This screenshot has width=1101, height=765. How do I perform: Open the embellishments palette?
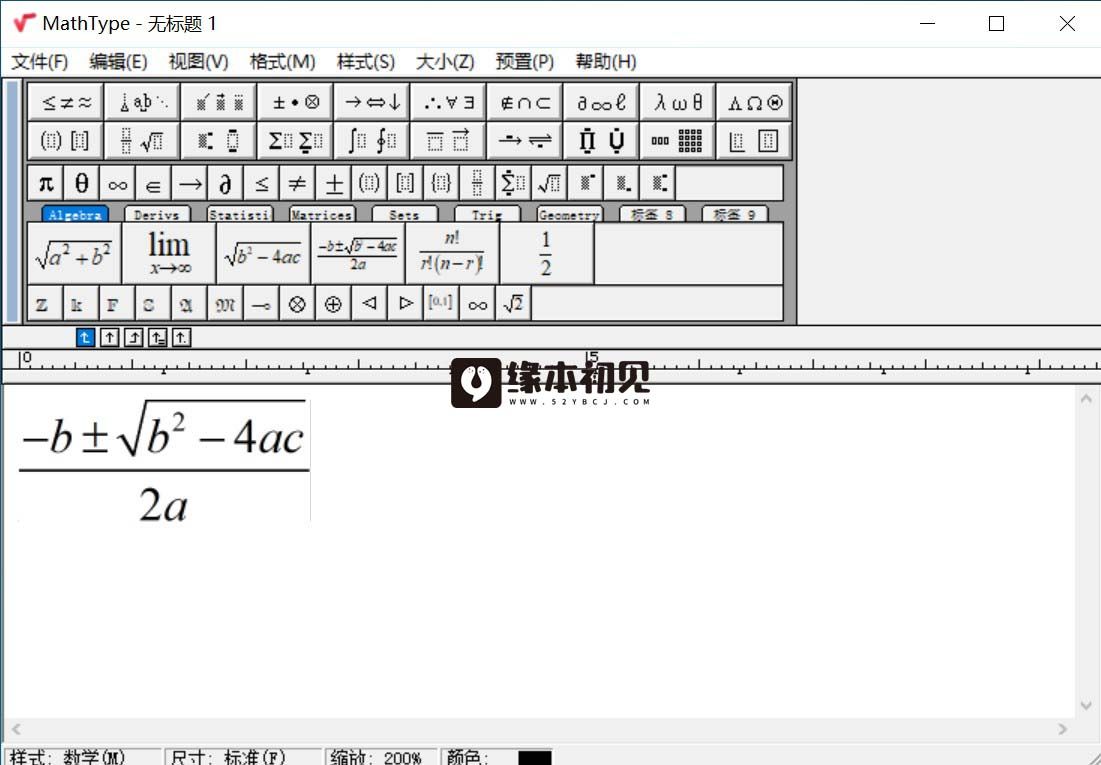(219, 103)
